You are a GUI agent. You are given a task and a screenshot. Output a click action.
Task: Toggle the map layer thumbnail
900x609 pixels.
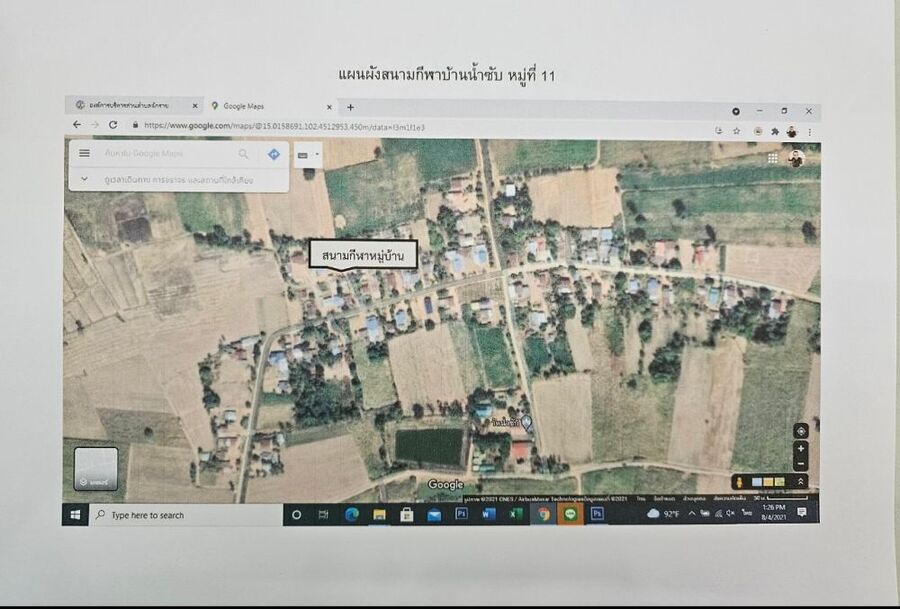(96, 469)
